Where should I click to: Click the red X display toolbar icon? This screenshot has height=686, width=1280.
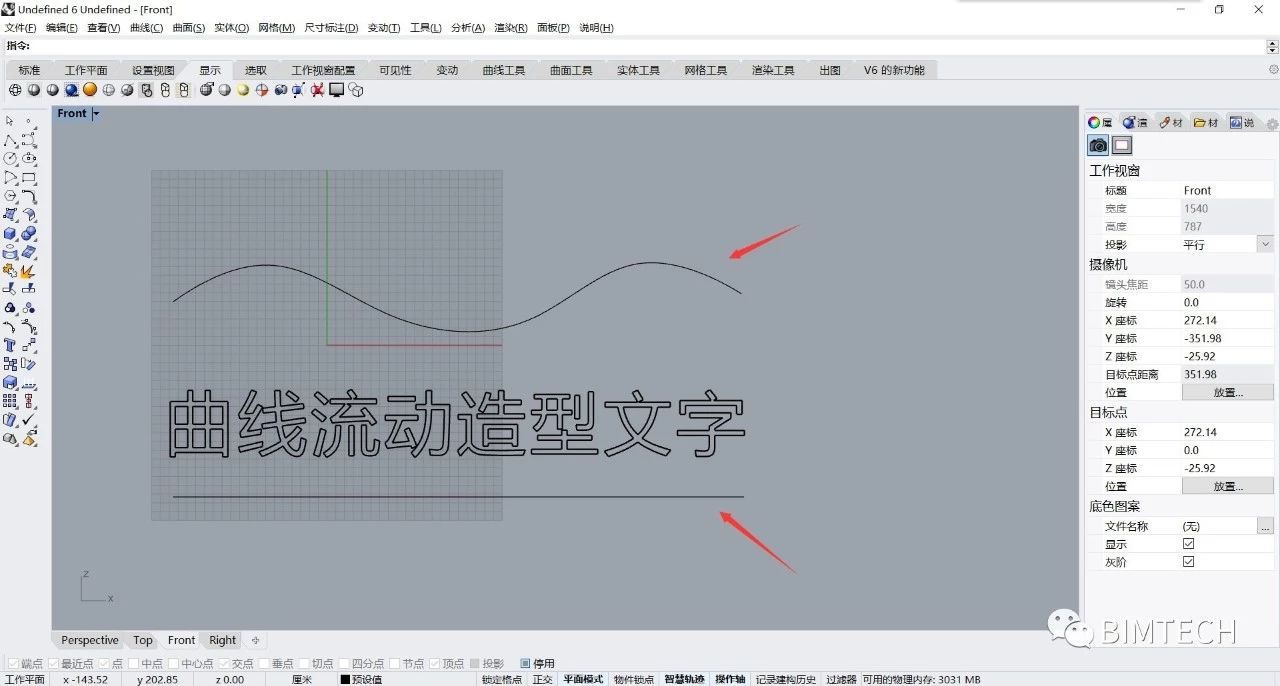pyautogui.click(x=318, y=90)
